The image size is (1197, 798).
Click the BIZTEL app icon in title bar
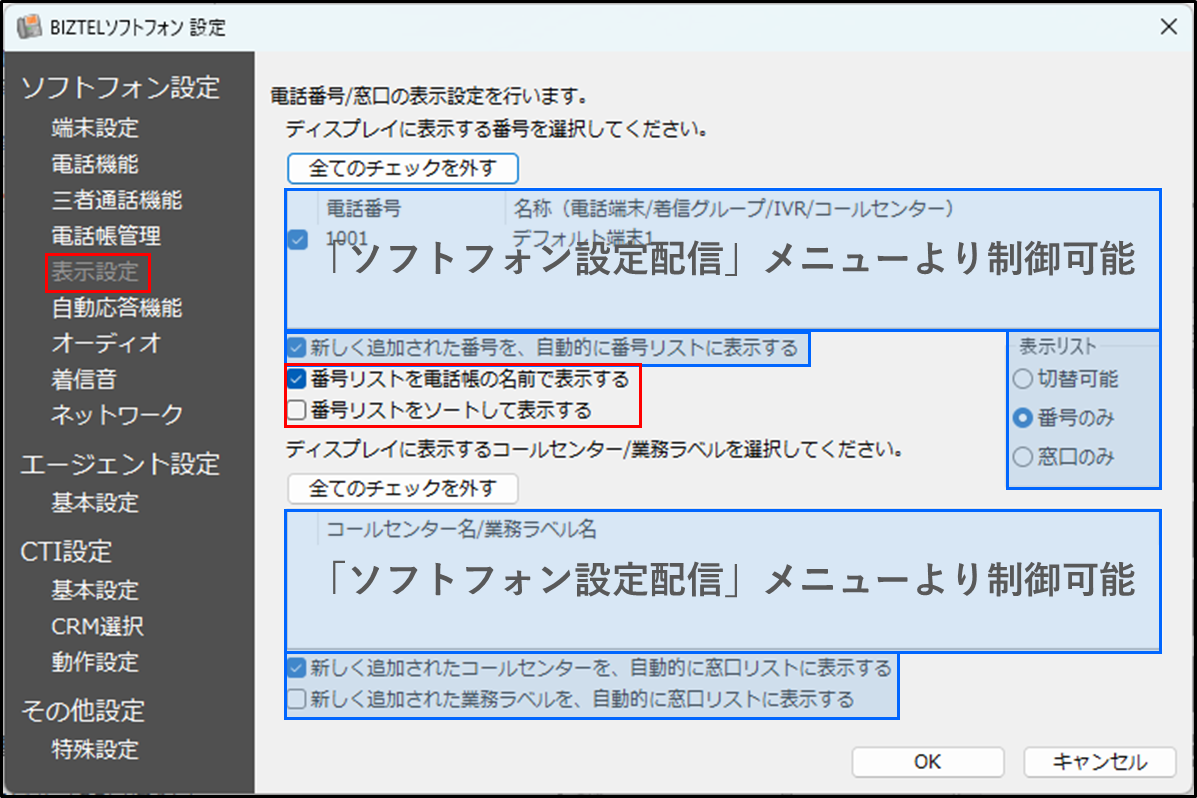[x=29, y=27]
